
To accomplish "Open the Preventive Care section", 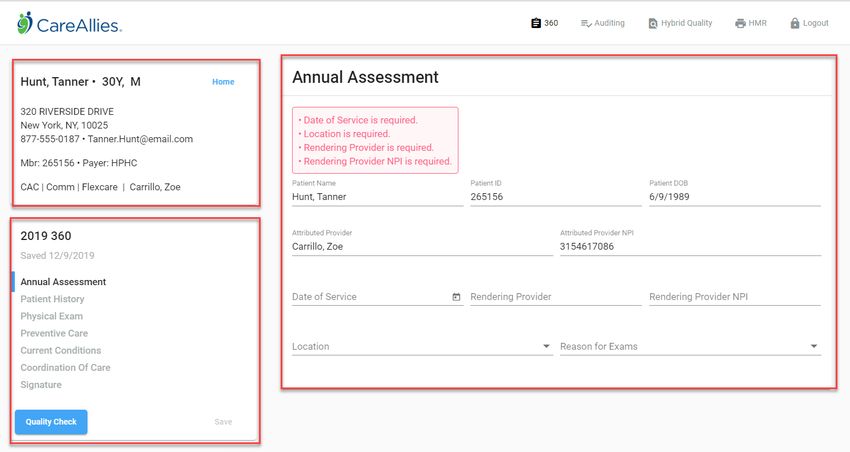I will (54, 333).
